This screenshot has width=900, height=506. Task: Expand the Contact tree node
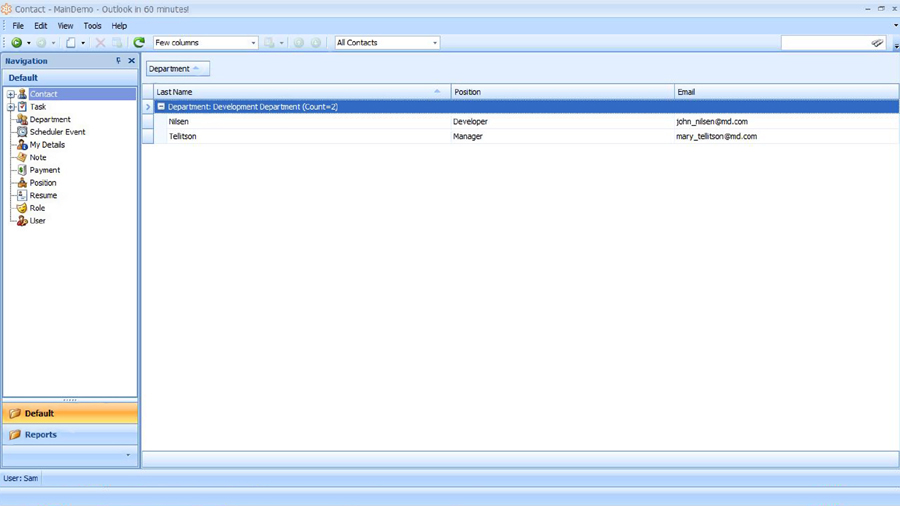click(11, 95)
